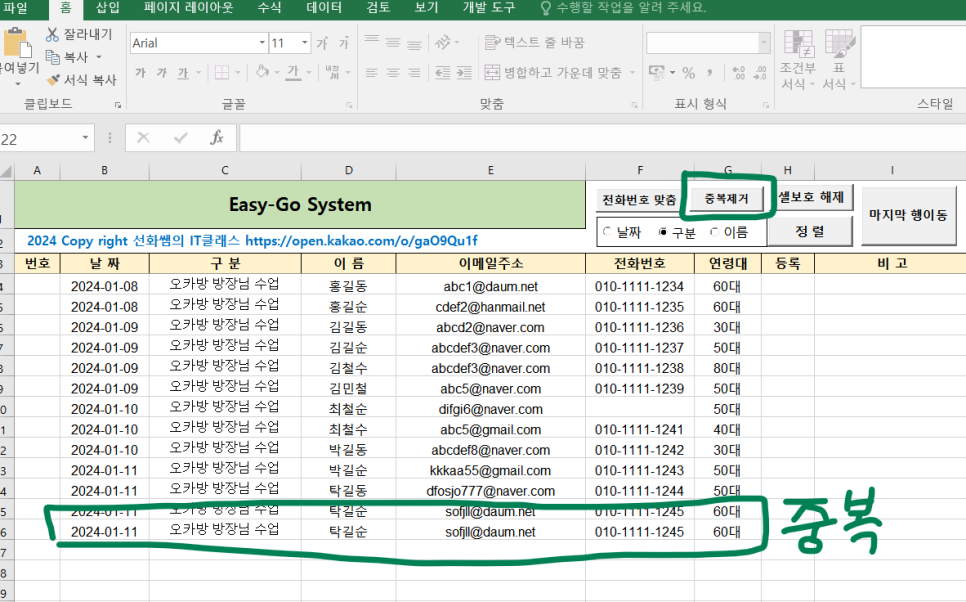Increase font size with larger 가 icon
The image size is (966, 602).
pyautogui.click(x=322, y=43)
